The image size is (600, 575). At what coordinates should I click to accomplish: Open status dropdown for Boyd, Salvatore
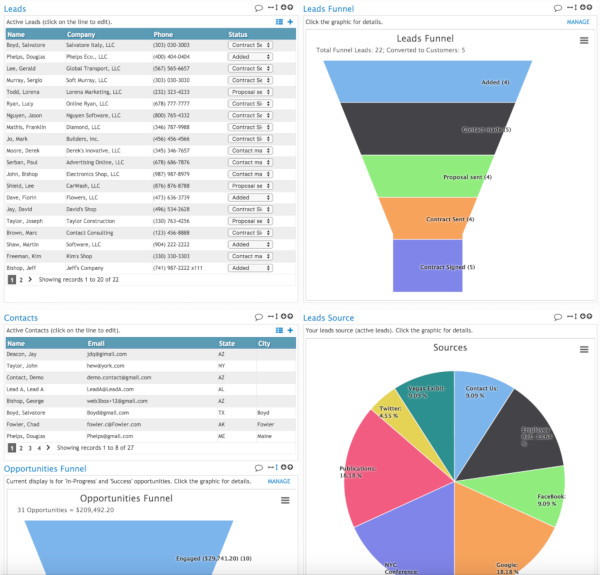(x=250, y=45)
